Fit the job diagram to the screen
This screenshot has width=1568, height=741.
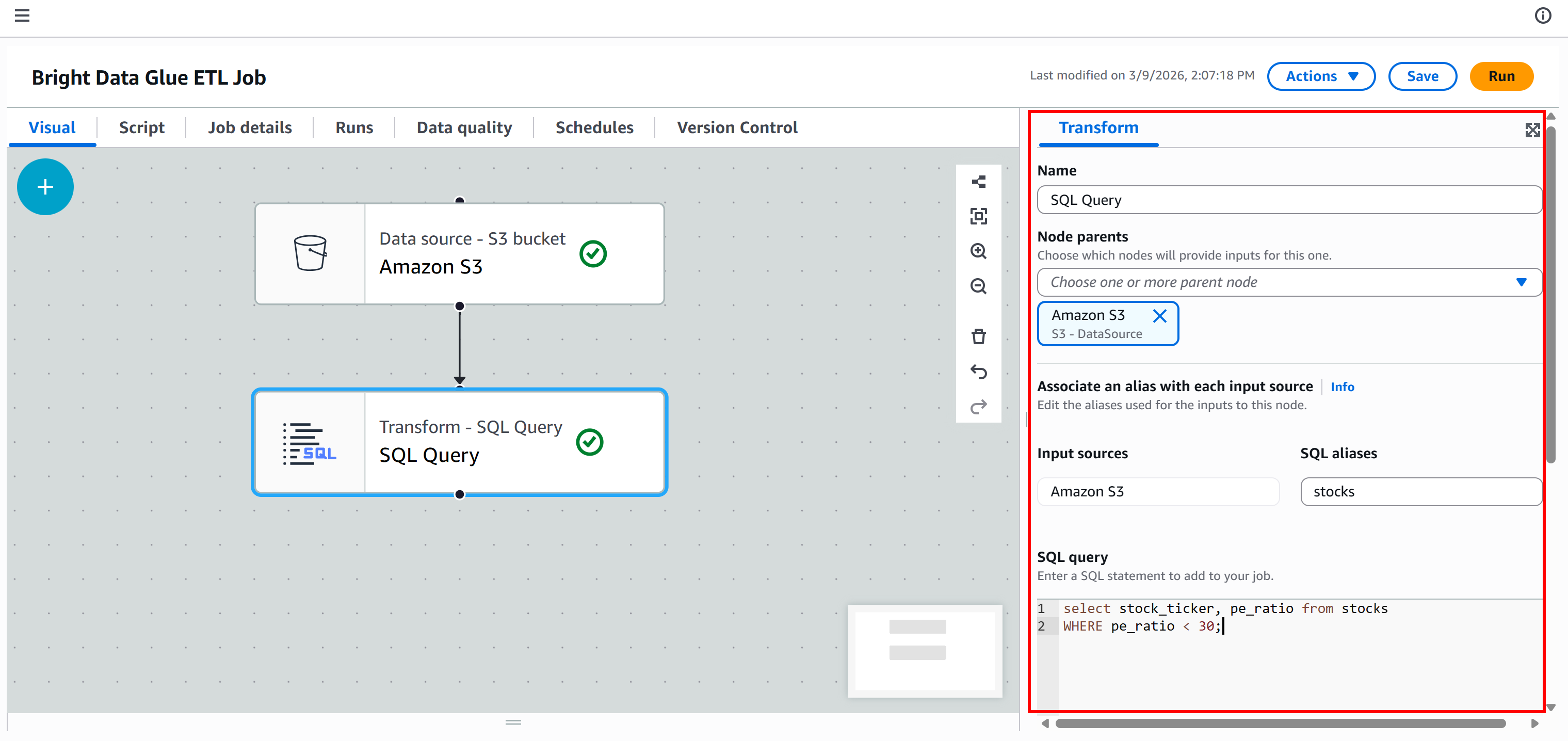pos(979,216)
